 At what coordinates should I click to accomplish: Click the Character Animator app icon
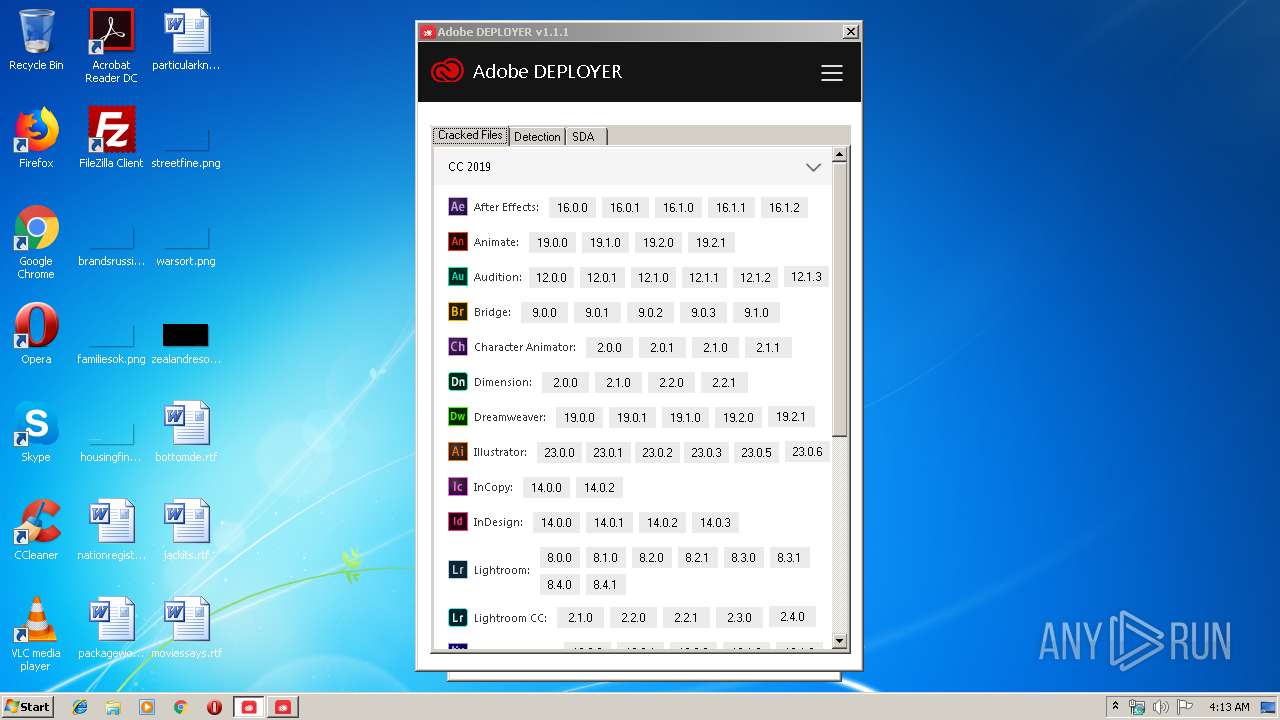pyautogui.click(x=457, y=347)
